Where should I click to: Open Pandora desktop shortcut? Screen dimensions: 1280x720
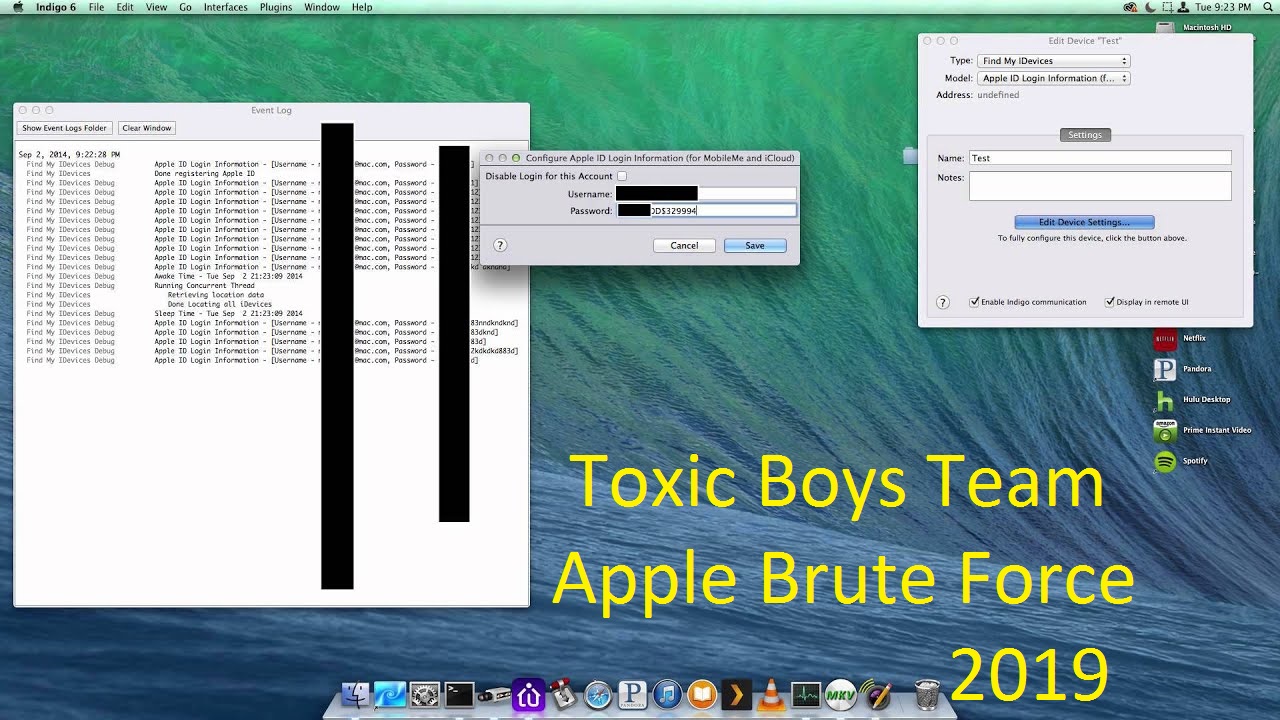click(x=1165, y=369)
